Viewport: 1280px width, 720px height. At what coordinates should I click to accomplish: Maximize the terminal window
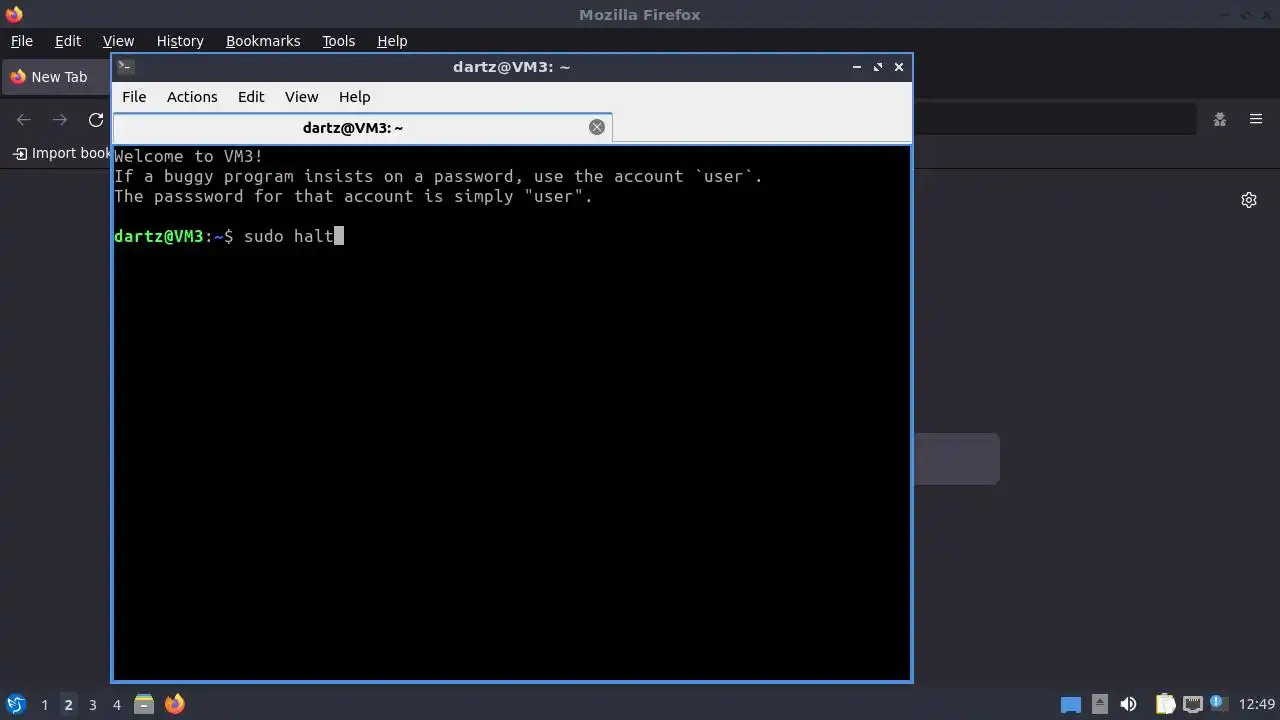(878, 67)
